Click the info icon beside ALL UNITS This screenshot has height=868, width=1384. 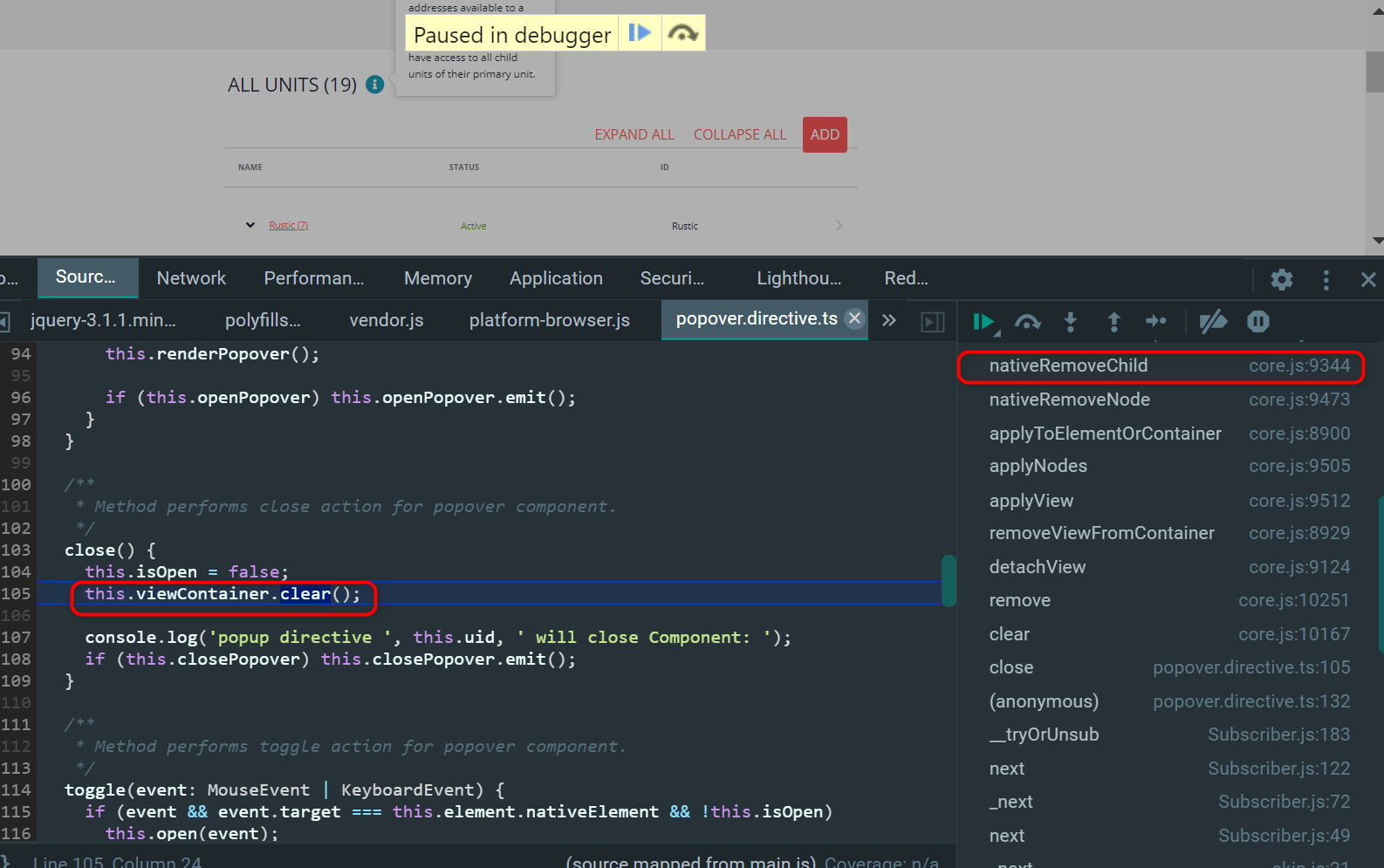click(375, 85)
